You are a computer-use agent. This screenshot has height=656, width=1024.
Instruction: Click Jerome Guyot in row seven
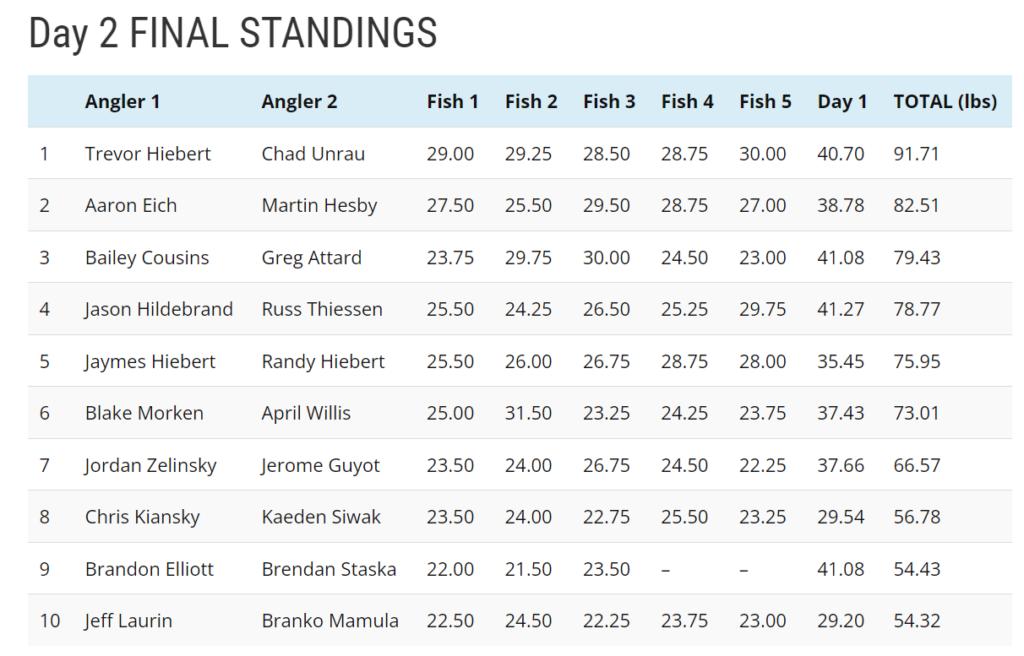tap(321, 466)
